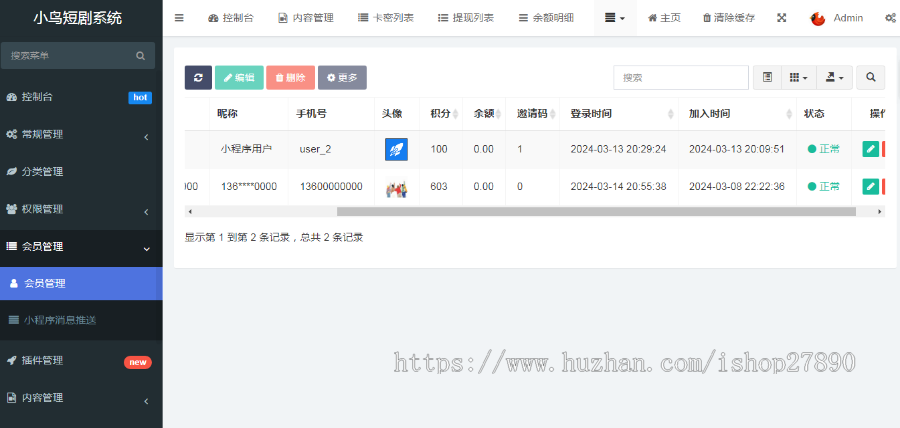Sort by the 积分 column header
The height and width of the screenshot is (428, 900).
pyautogui.click(x=441, y=114)
